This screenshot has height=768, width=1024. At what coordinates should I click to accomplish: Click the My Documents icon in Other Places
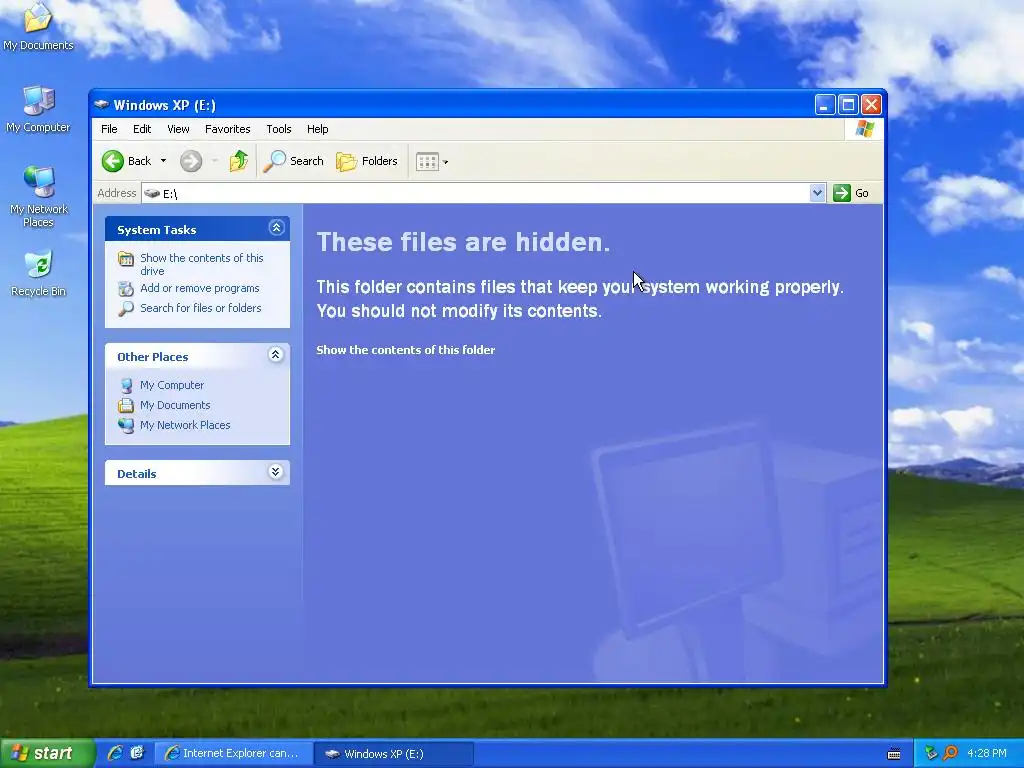[x=125, y=406]
